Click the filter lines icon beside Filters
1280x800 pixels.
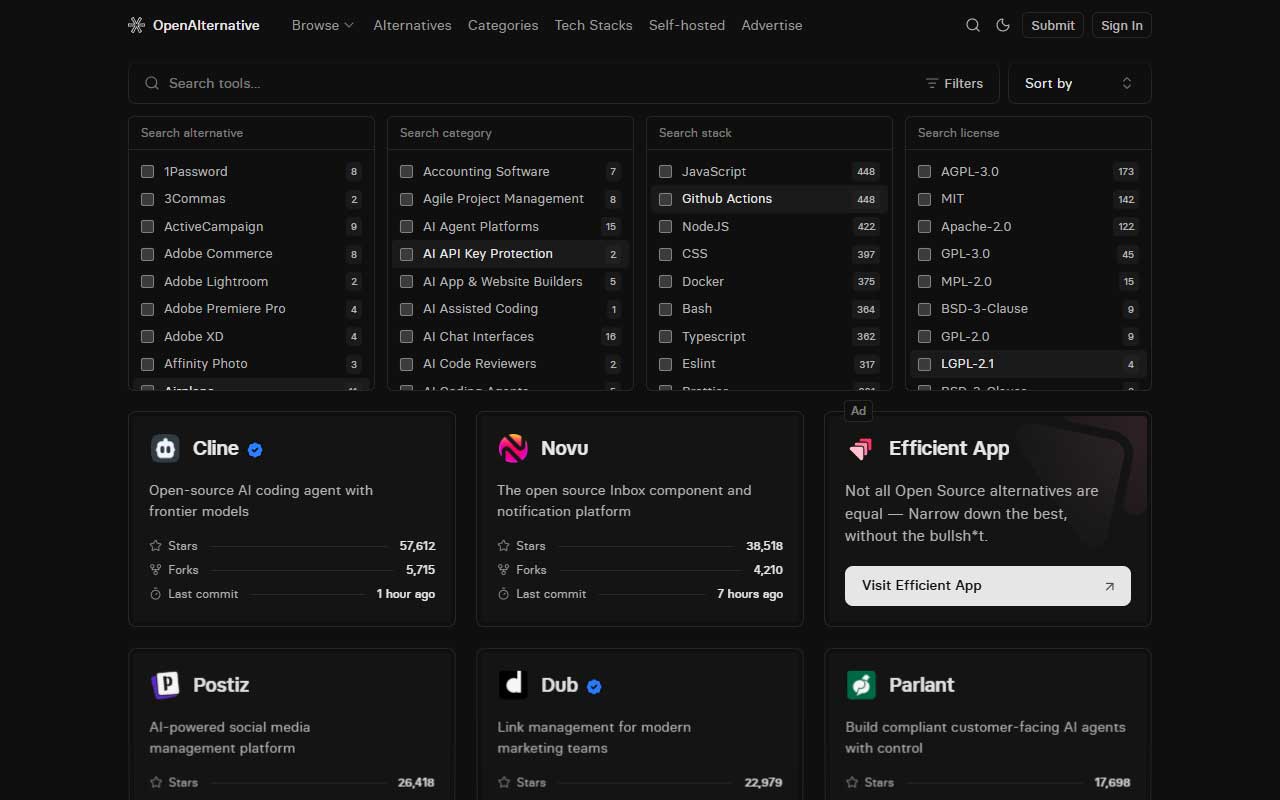[932, 83]
